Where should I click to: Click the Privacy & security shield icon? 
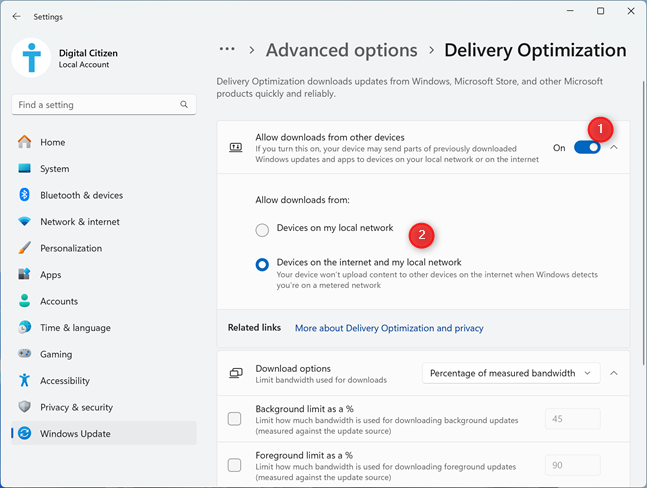click(x=24, y=407)
